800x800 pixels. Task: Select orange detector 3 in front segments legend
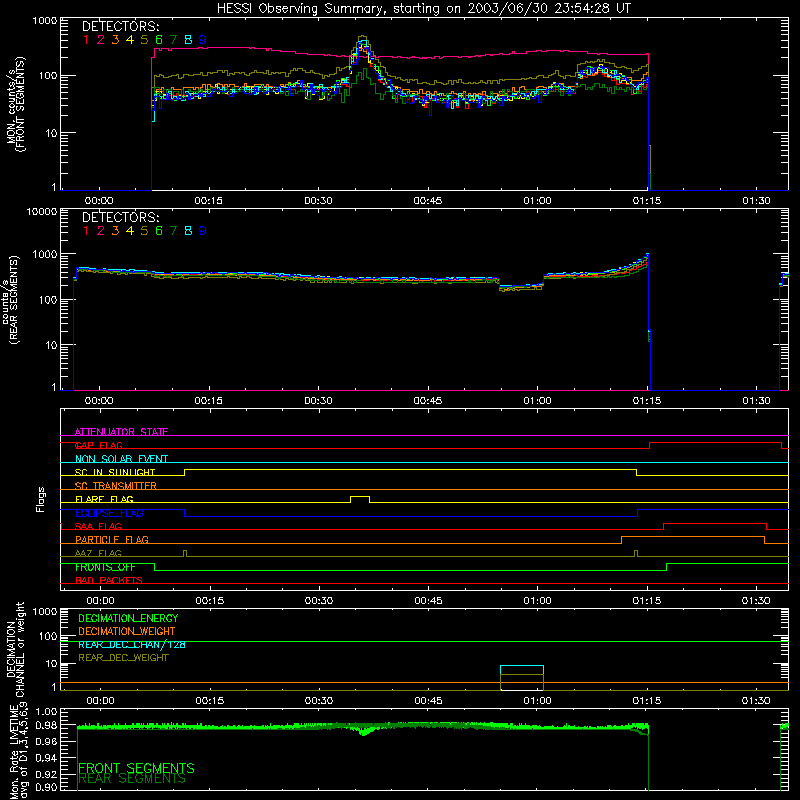click(x=115, y=40)
